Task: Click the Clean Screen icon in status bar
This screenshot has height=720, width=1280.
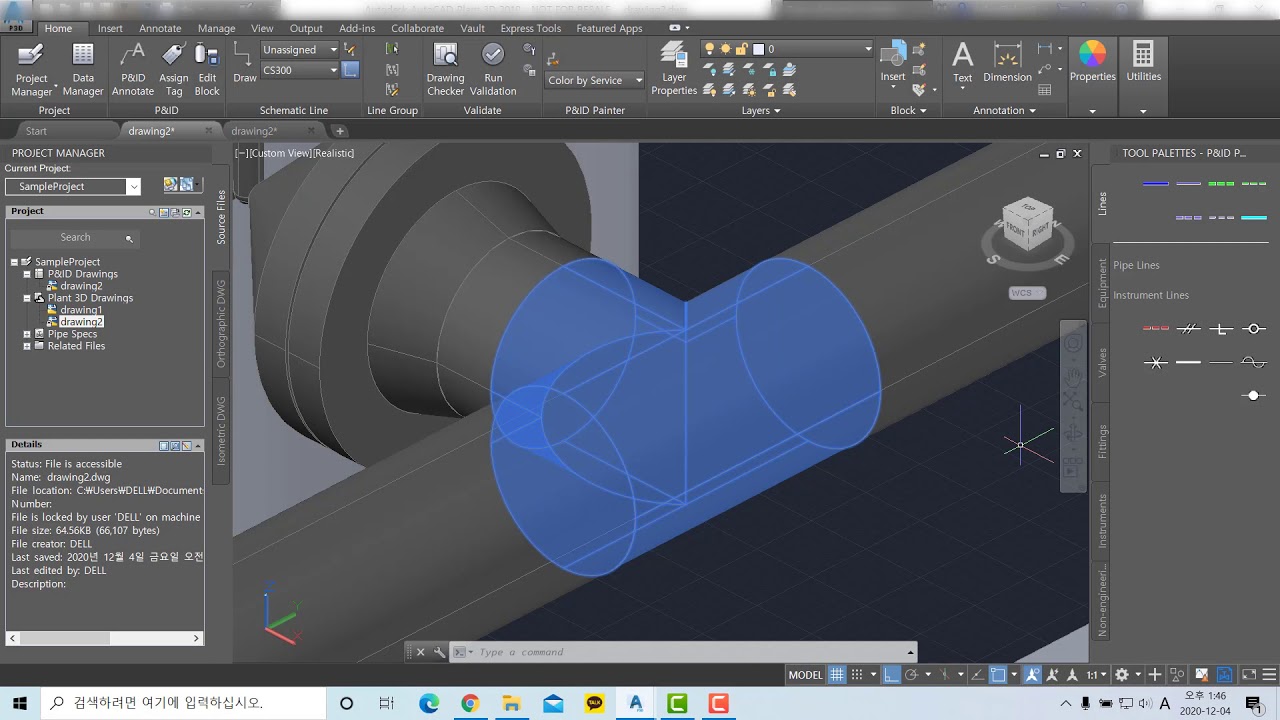Action: coord(1250,675)
